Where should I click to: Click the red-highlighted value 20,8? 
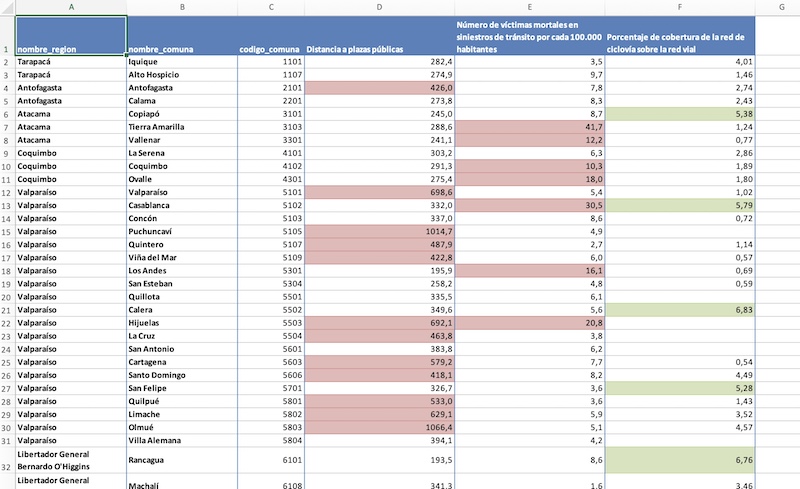(530, 323)
